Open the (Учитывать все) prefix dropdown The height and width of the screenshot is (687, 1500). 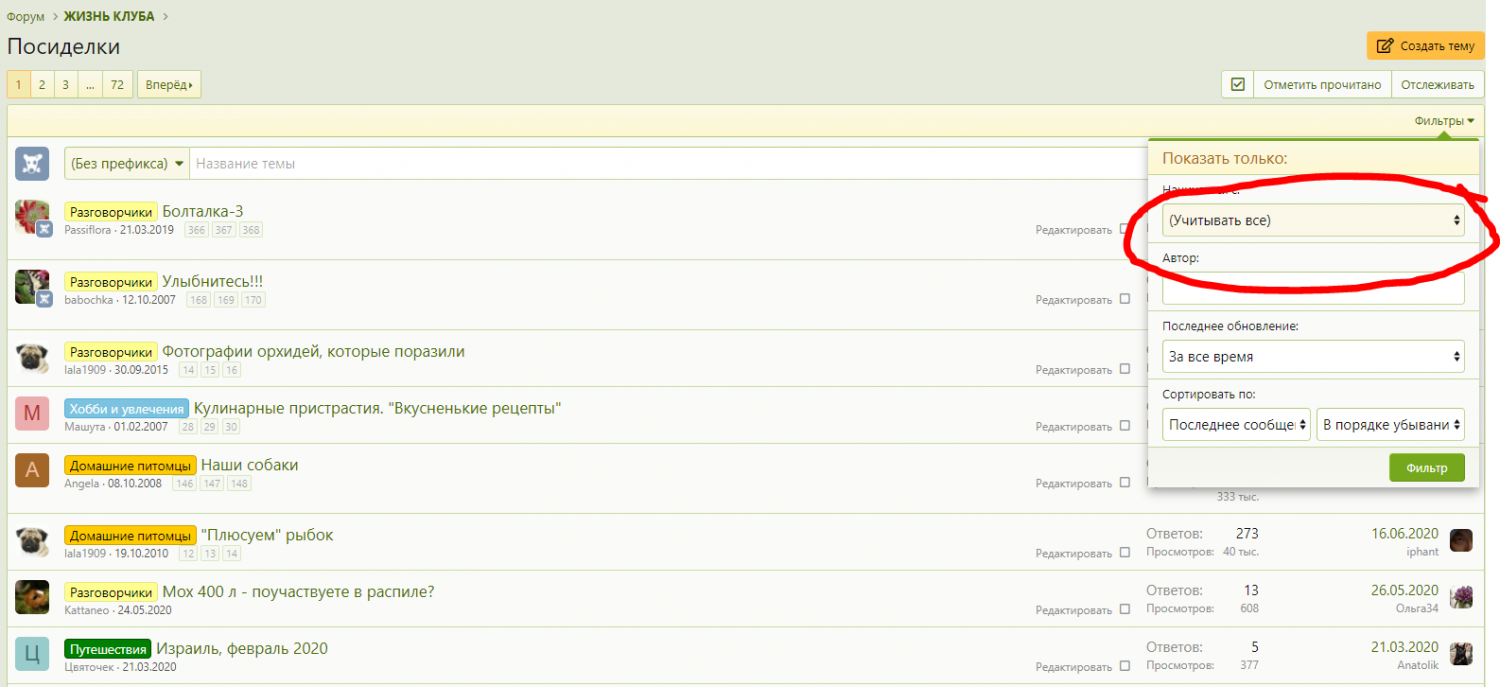point(1313,220)
